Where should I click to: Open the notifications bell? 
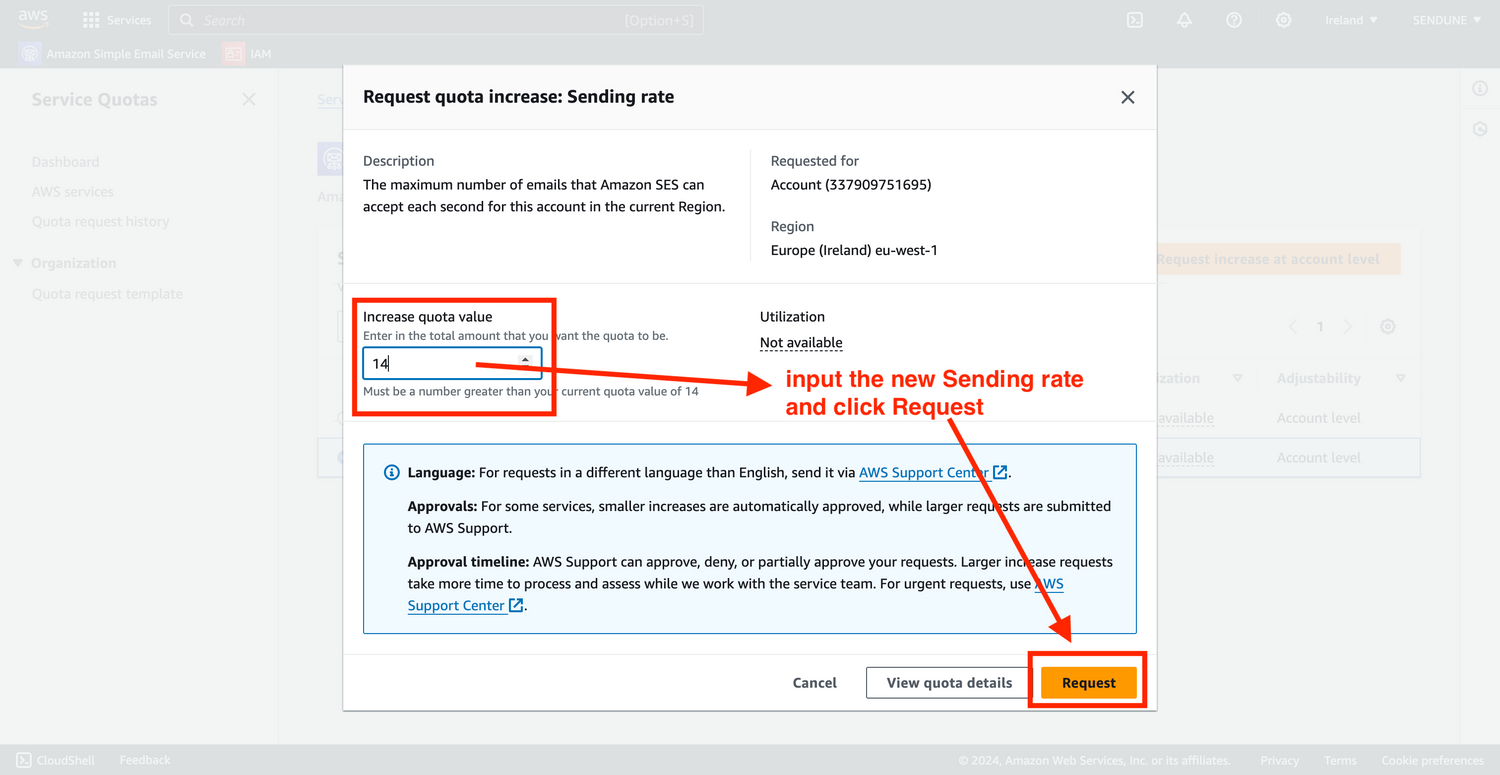(x=1184, y=20)
